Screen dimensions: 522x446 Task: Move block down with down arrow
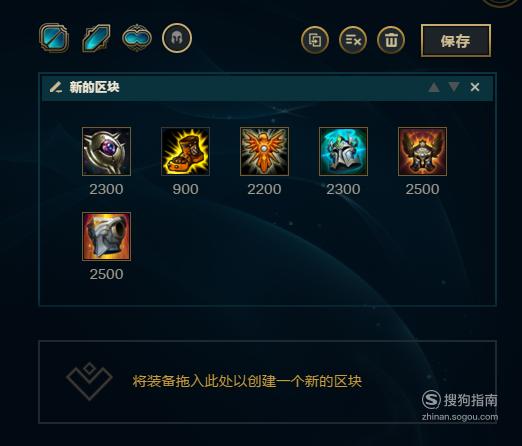click(454, 87)
